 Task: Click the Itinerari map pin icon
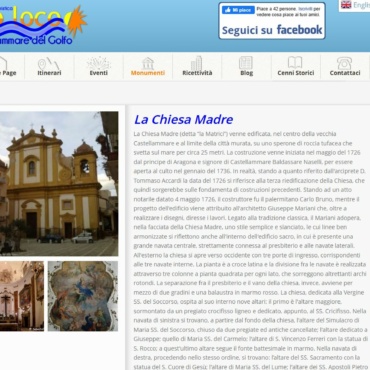coord(49,63)
